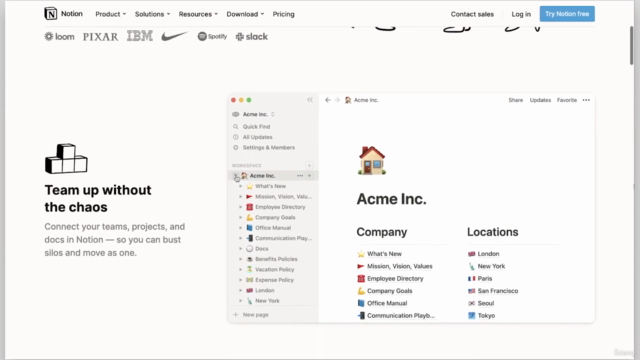
Task: Select Company Goals in the sidebar
Action: (271, 217)
